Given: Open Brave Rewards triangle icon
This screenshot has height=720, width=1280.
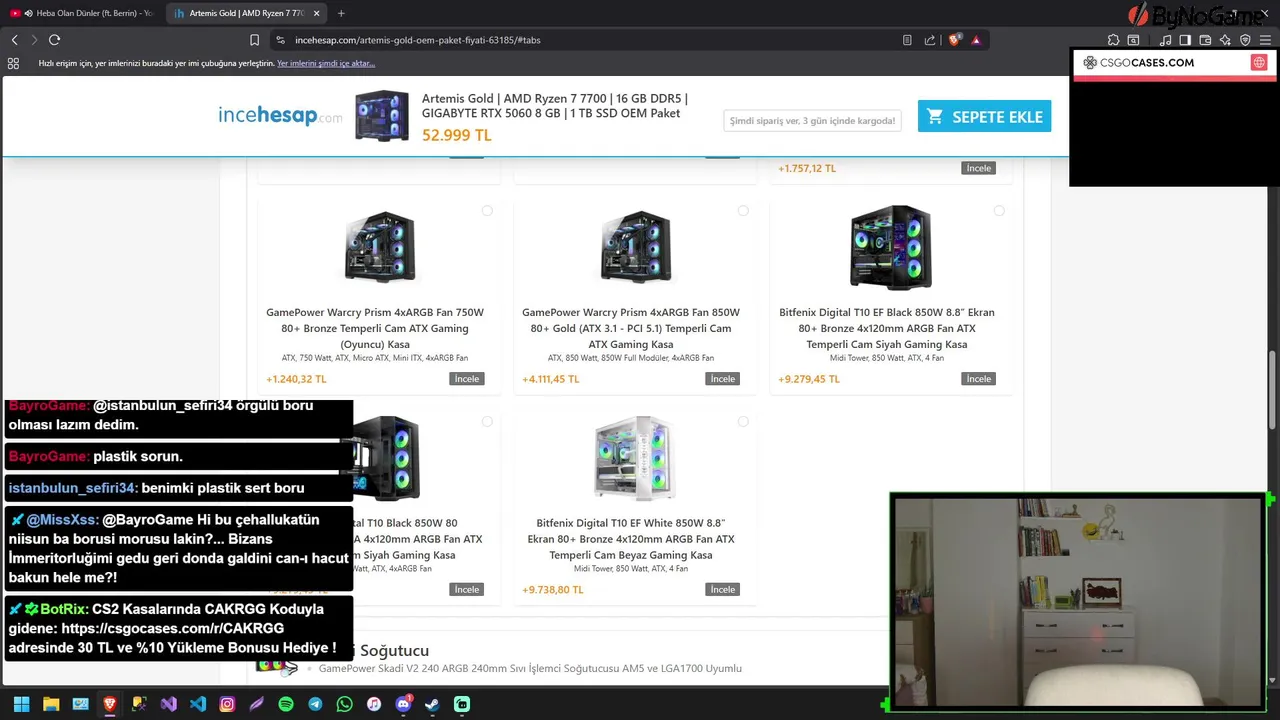Looking at the screenshot, I should click(976, 40).
